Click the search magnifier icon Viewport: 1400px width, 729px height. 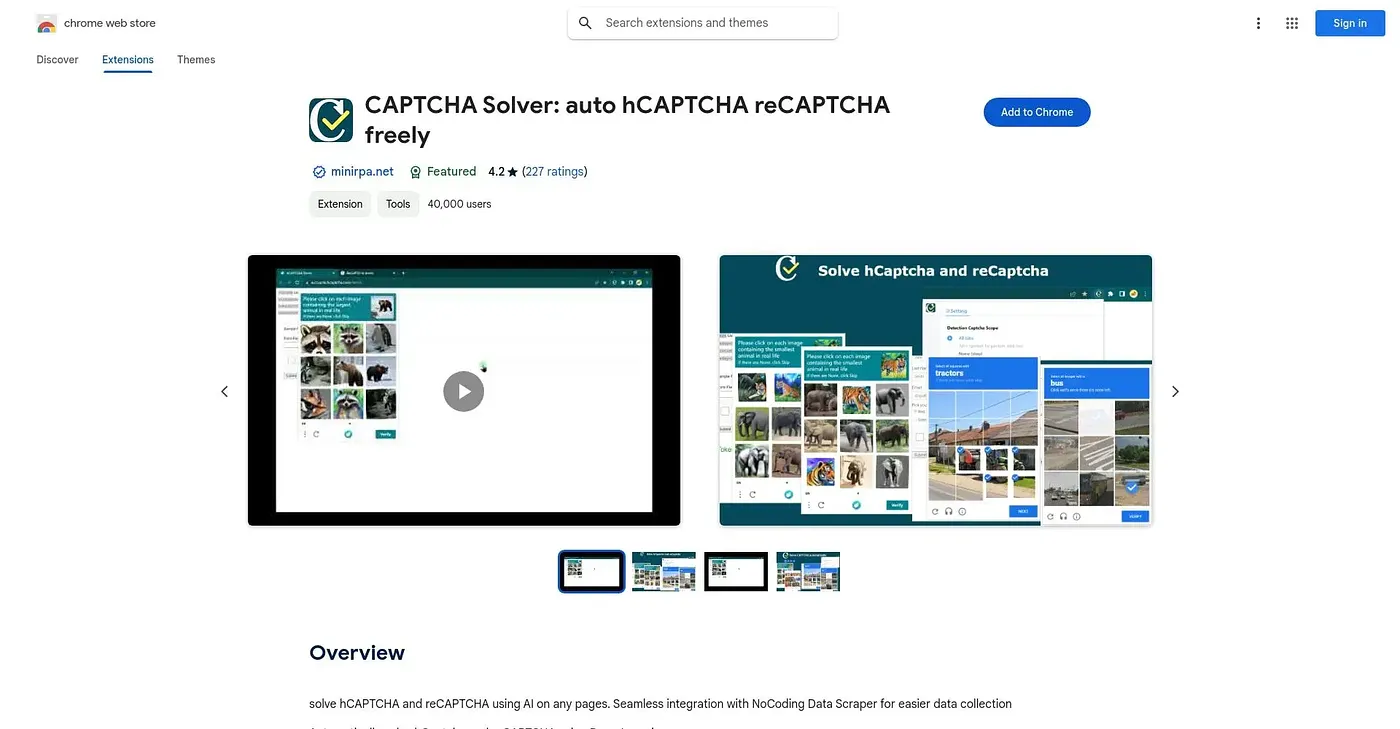[x=585, y=23]
